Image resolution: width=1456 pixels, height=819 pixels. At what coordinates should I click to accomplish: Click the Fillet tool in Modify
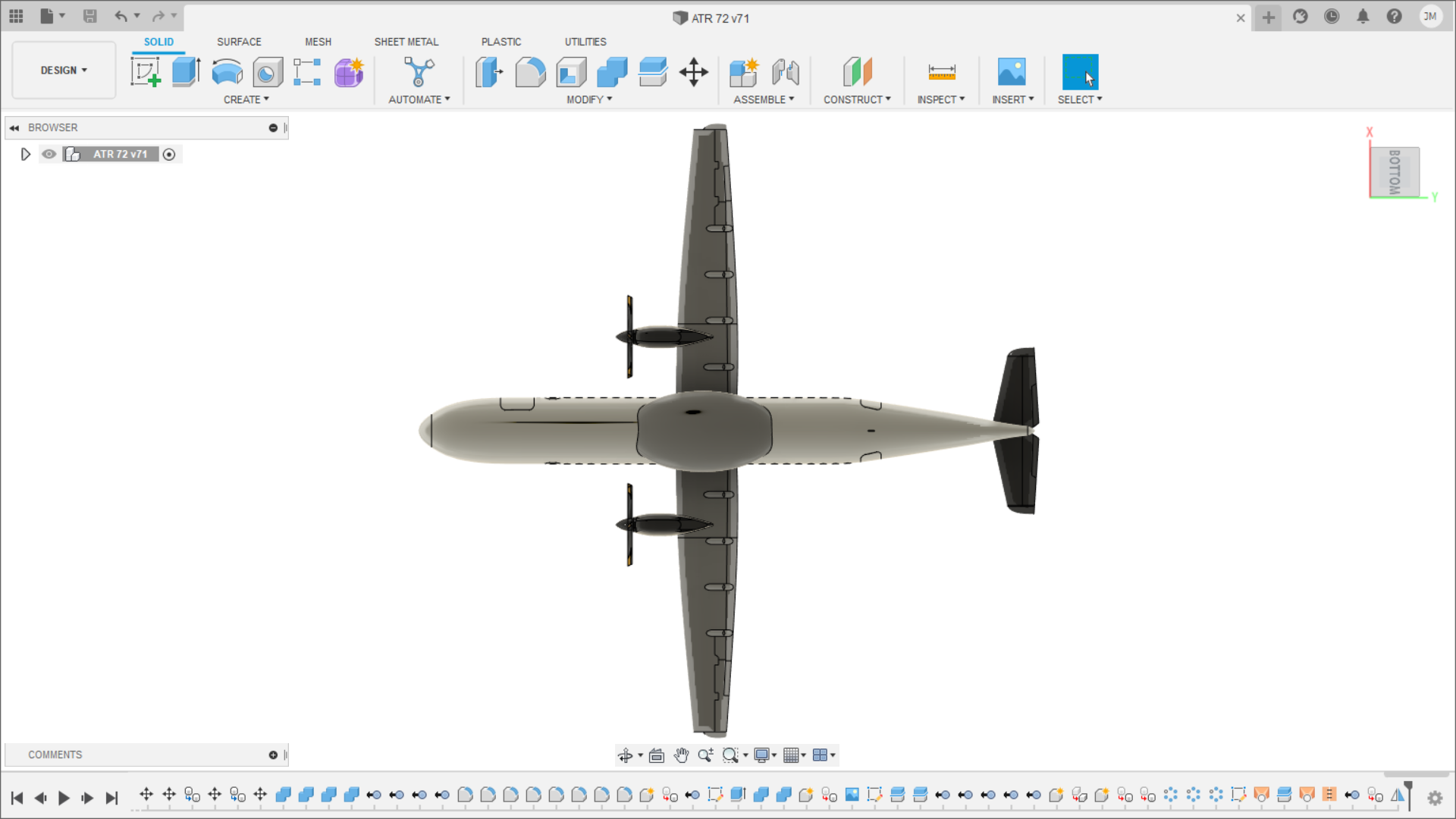[530, 73]
